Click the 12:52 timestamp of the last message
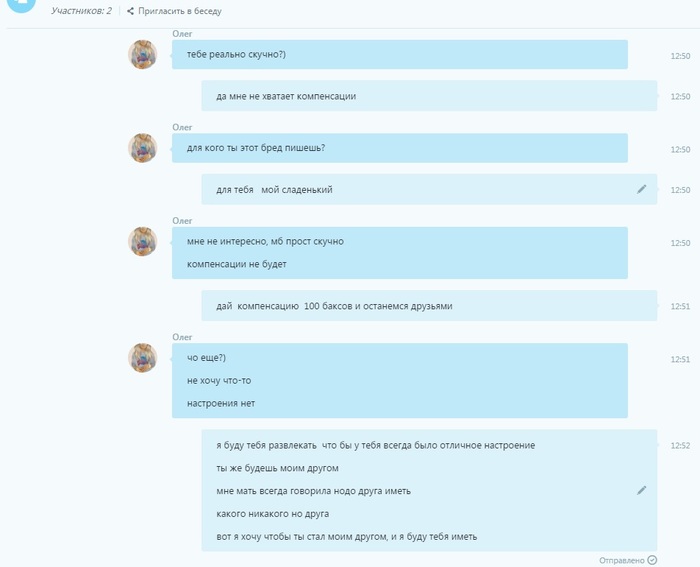700x567 pixels. [x=680, y=446]
